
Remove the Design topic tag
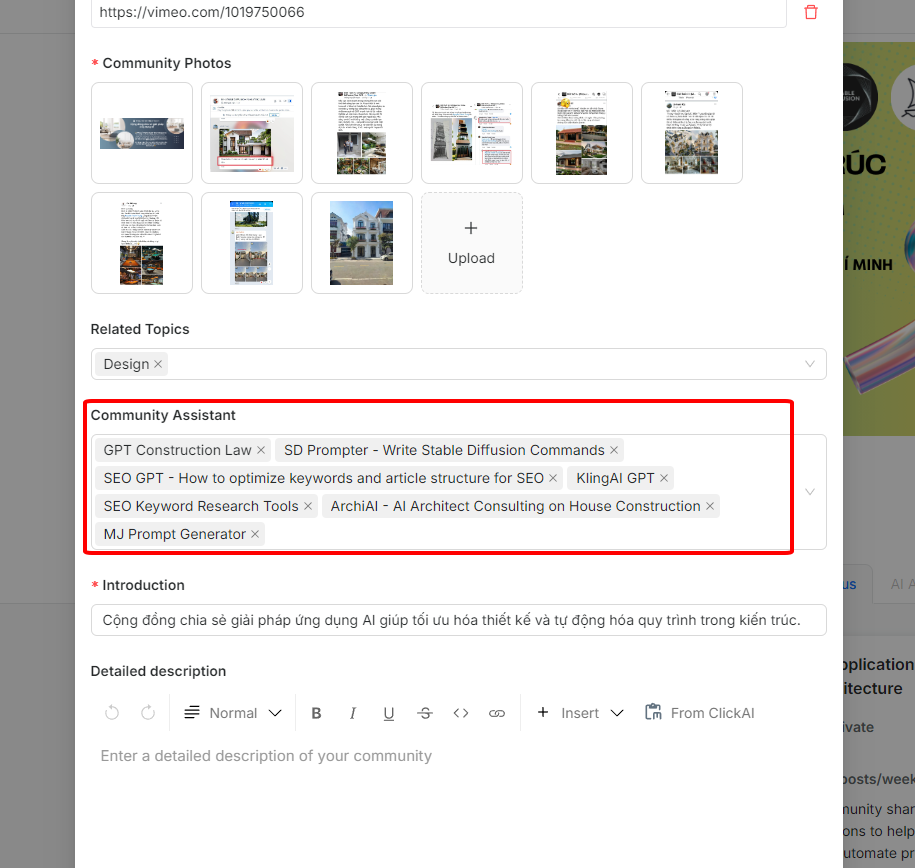click(158, 364)
